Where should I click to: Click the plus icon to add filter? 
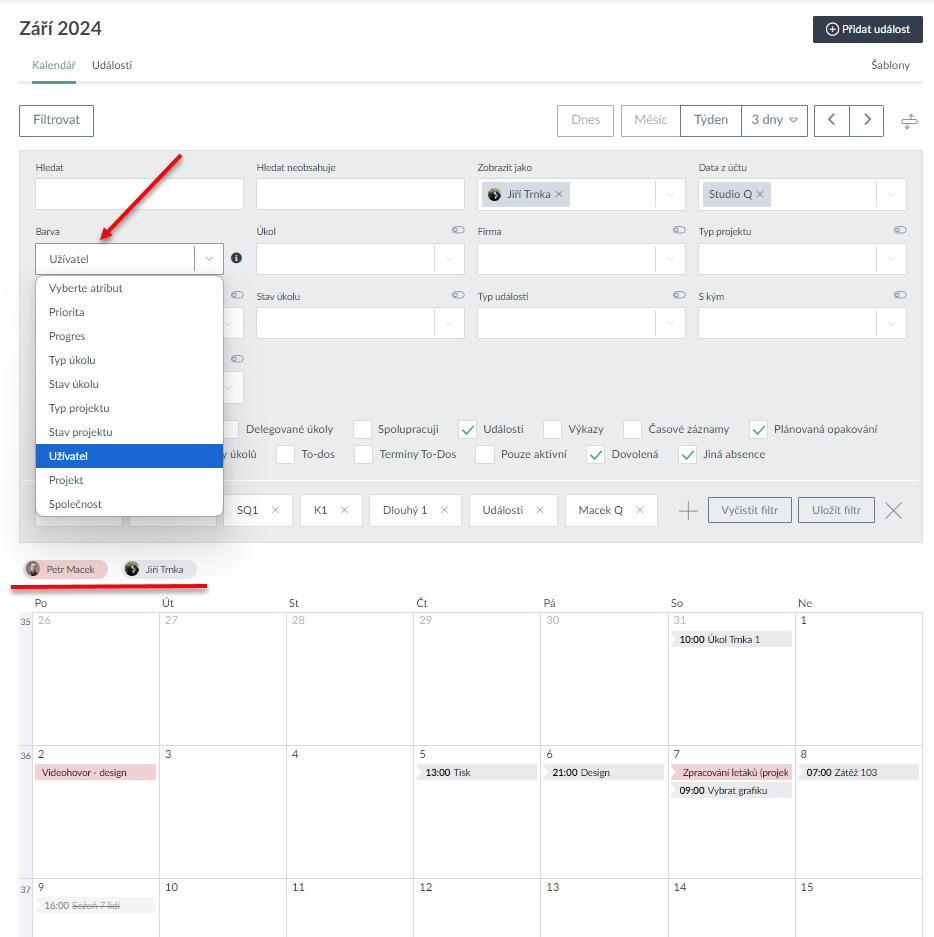(688, 511)
